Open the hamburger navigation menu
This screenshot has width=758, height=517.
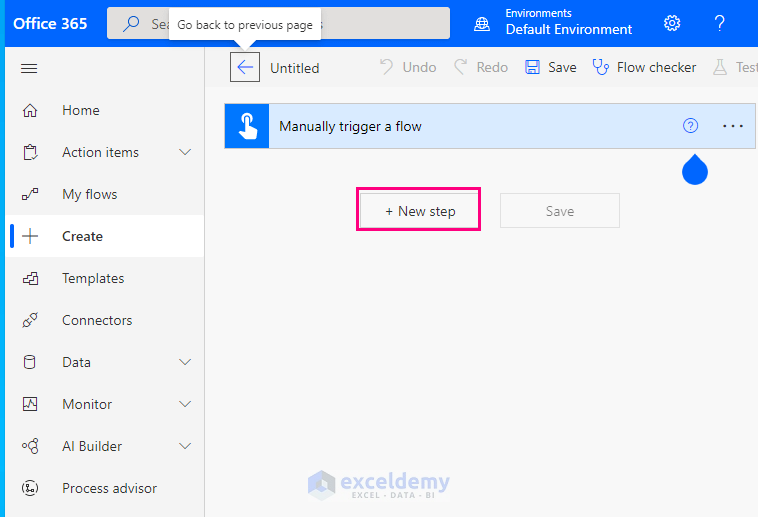[29, 68]
